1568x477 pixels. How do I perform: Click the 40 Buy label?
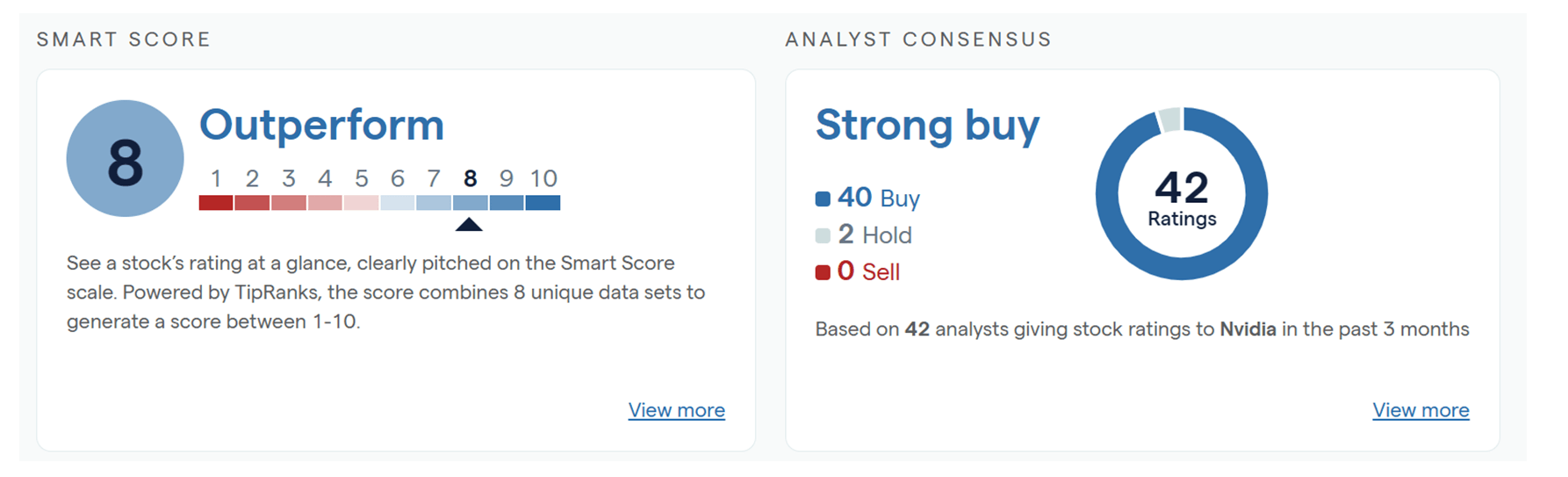pyautogui.click(x=878, y=198)
